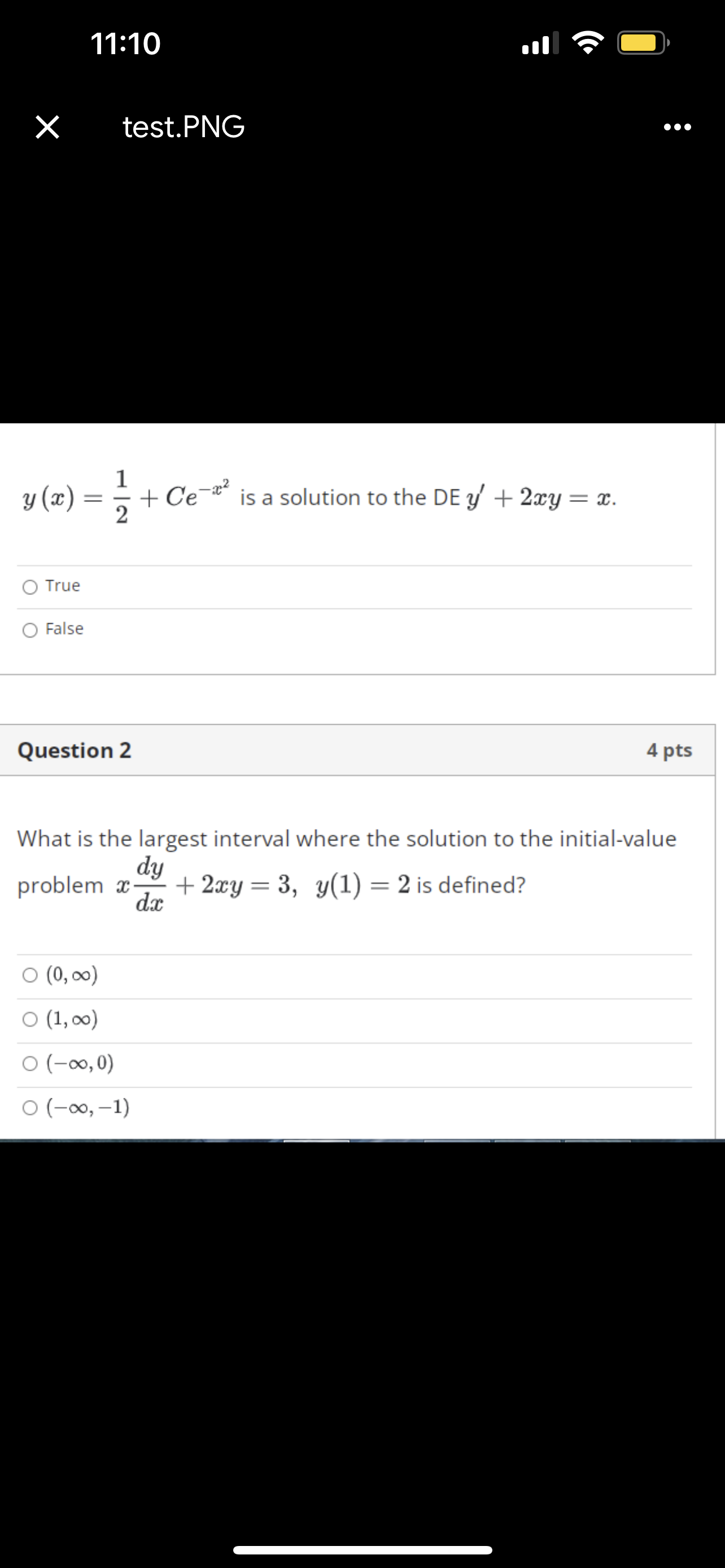Tap the test.PNG filename label
The height and width of the screenshot is (1568, 725).
(182, 127)
